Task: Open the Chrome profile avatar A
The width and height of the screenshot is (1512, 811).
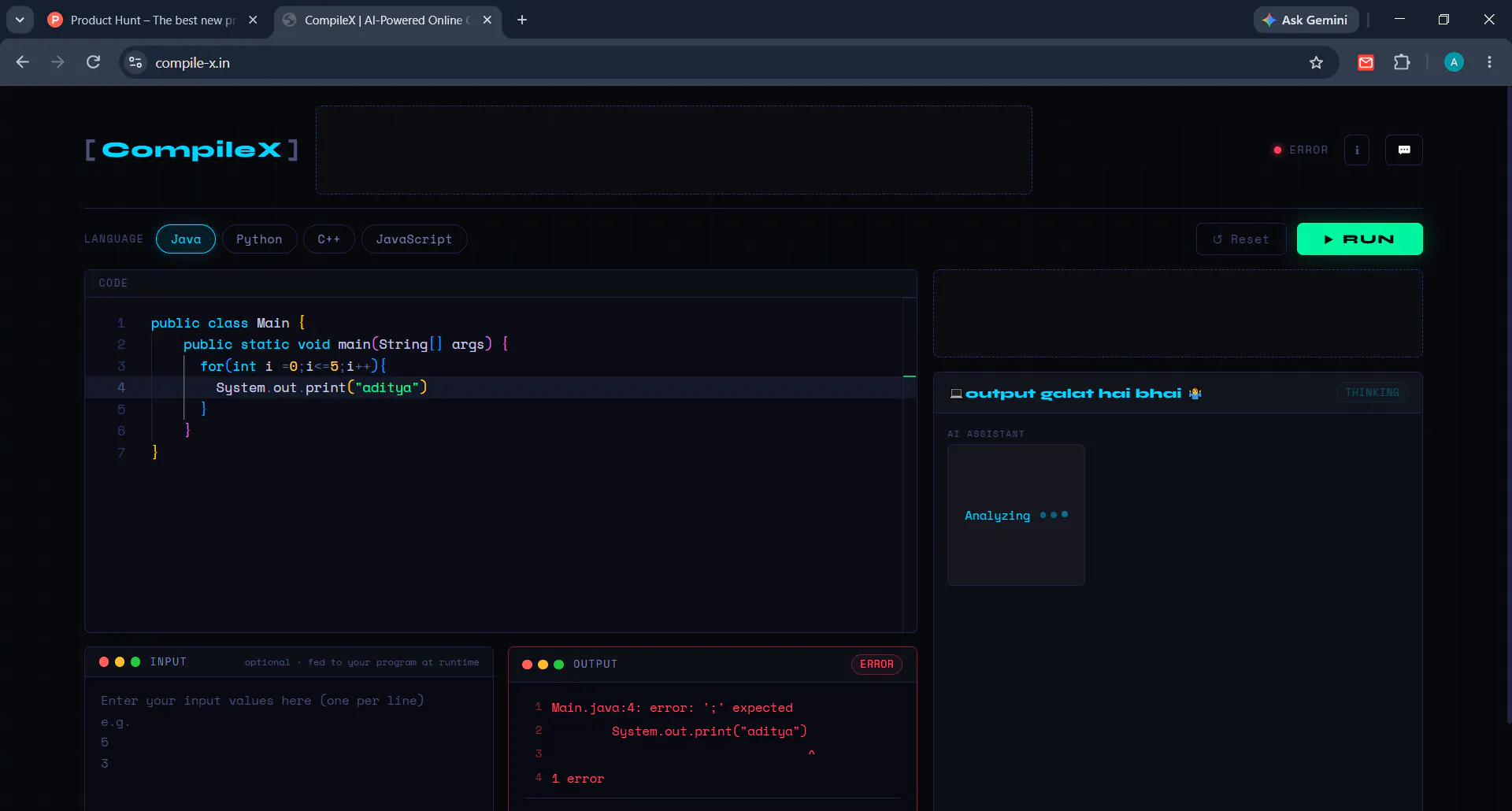Action: [x=1454, y=62]
